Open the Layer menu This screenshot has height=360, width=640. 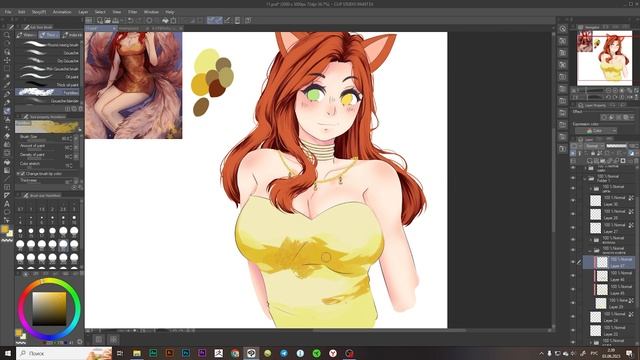pyautogui.click(x=83, y=12)
